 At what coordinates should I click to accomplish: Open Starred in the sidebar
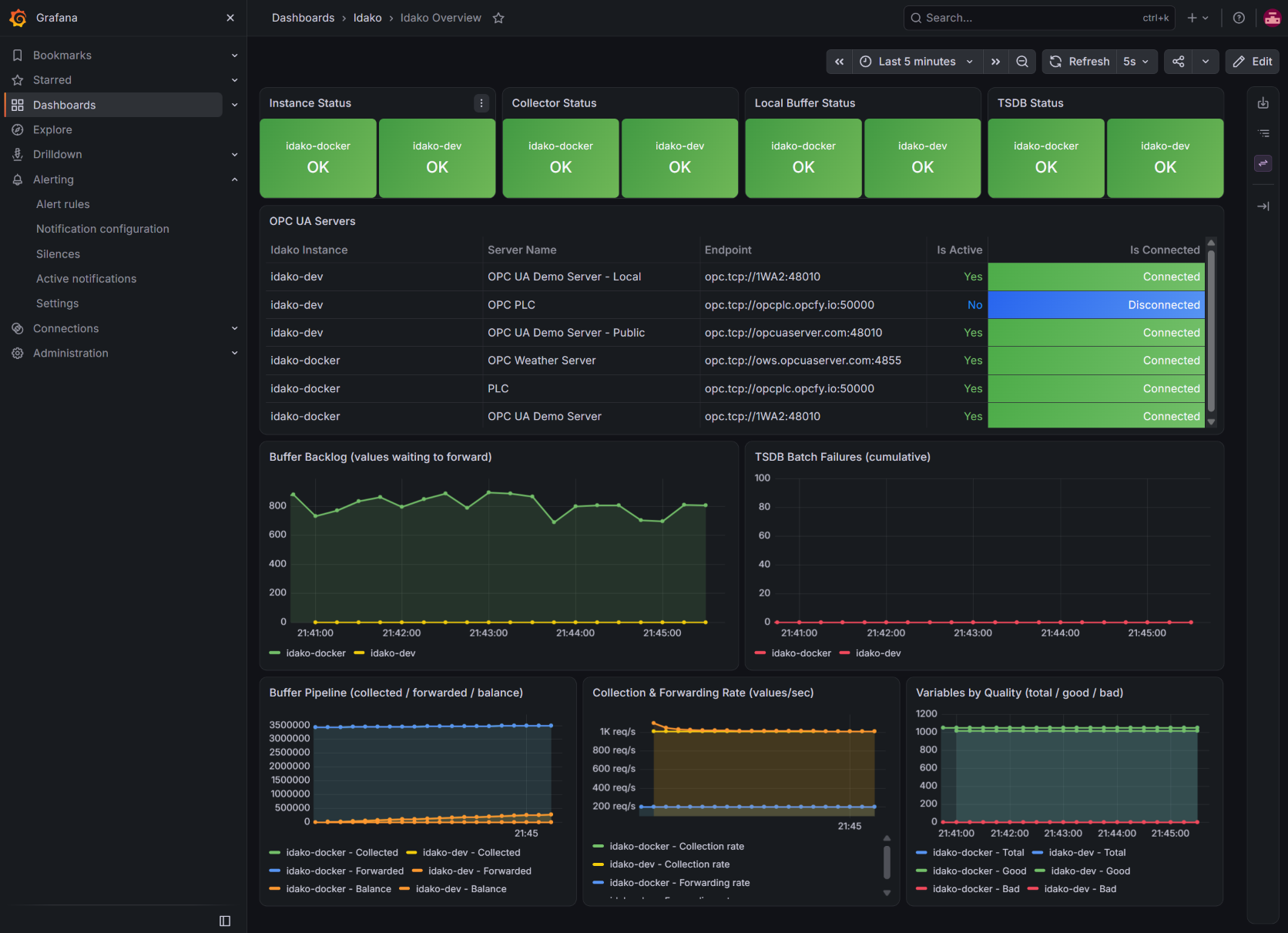pyautogui.click(x=52, y=80)
